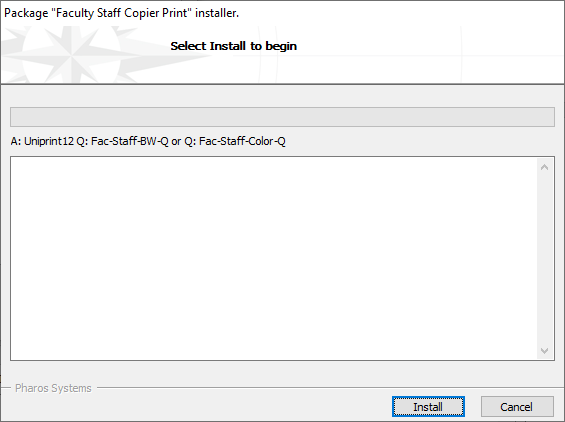The image size is (565, 422).
Task: Click the "Fac-Staff-Color-Q" queue name text
Action: click(242, 141)
